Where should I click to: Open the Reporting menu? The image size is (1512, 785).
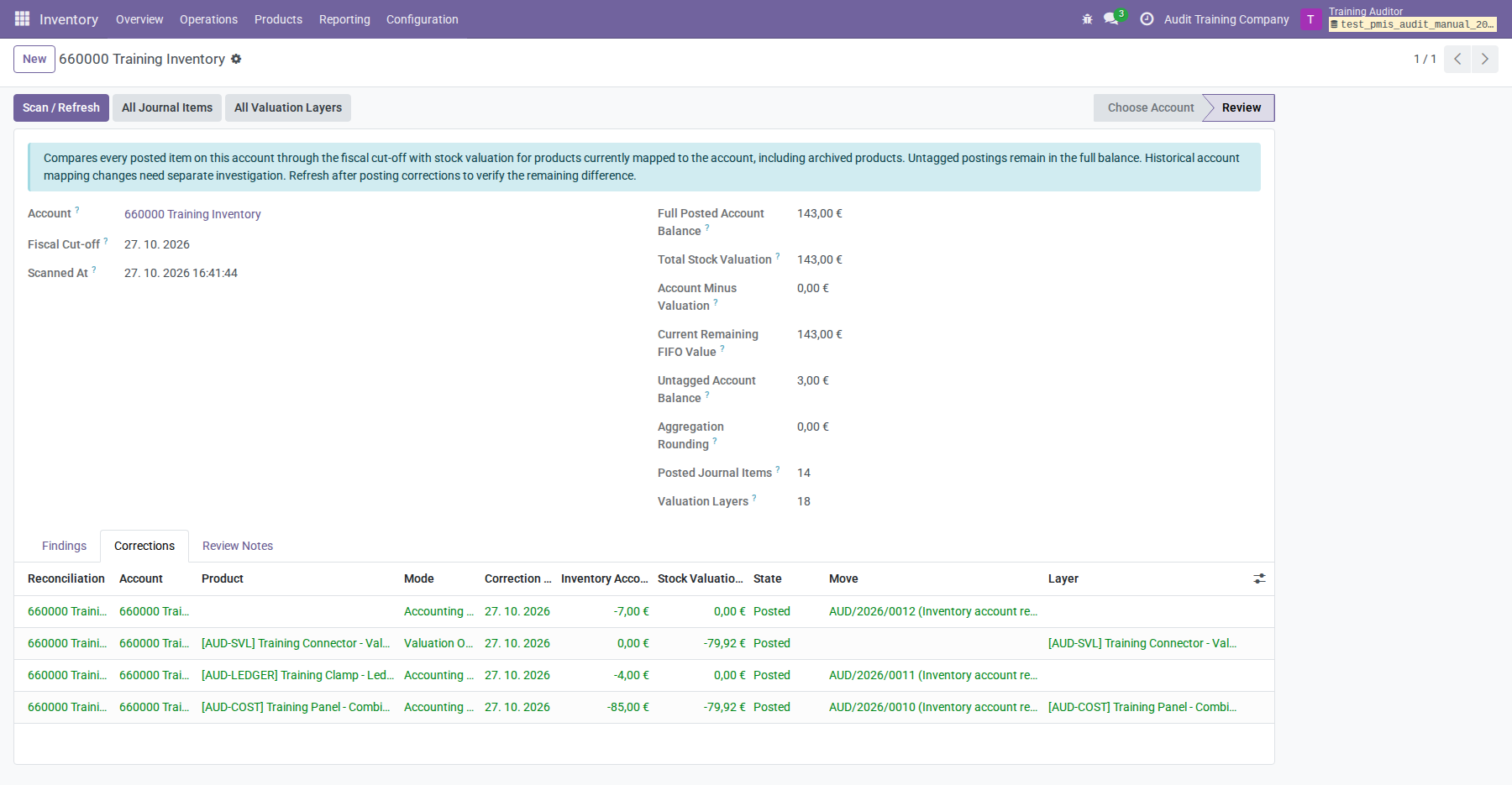344,19
